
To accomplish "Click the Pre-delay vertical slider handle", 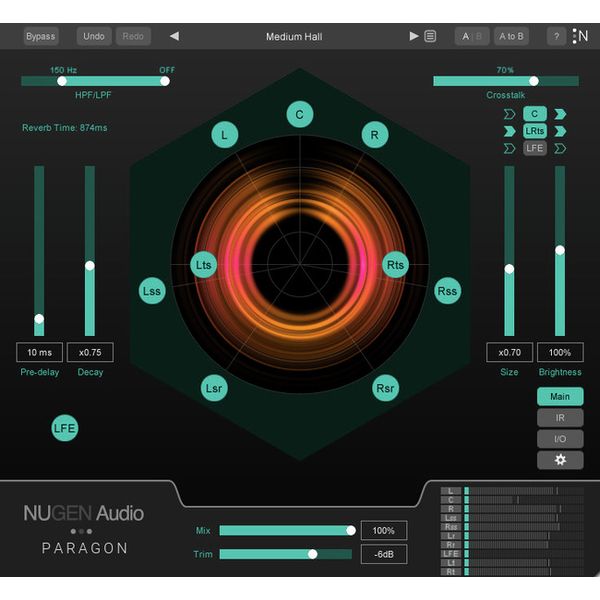I will coord(39,318).
